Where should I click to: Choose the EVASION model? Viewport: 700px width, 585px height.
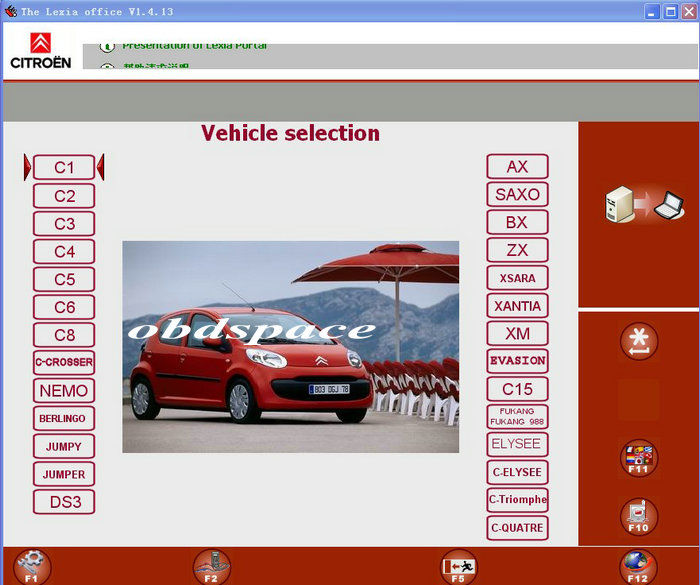click(517, 361)
